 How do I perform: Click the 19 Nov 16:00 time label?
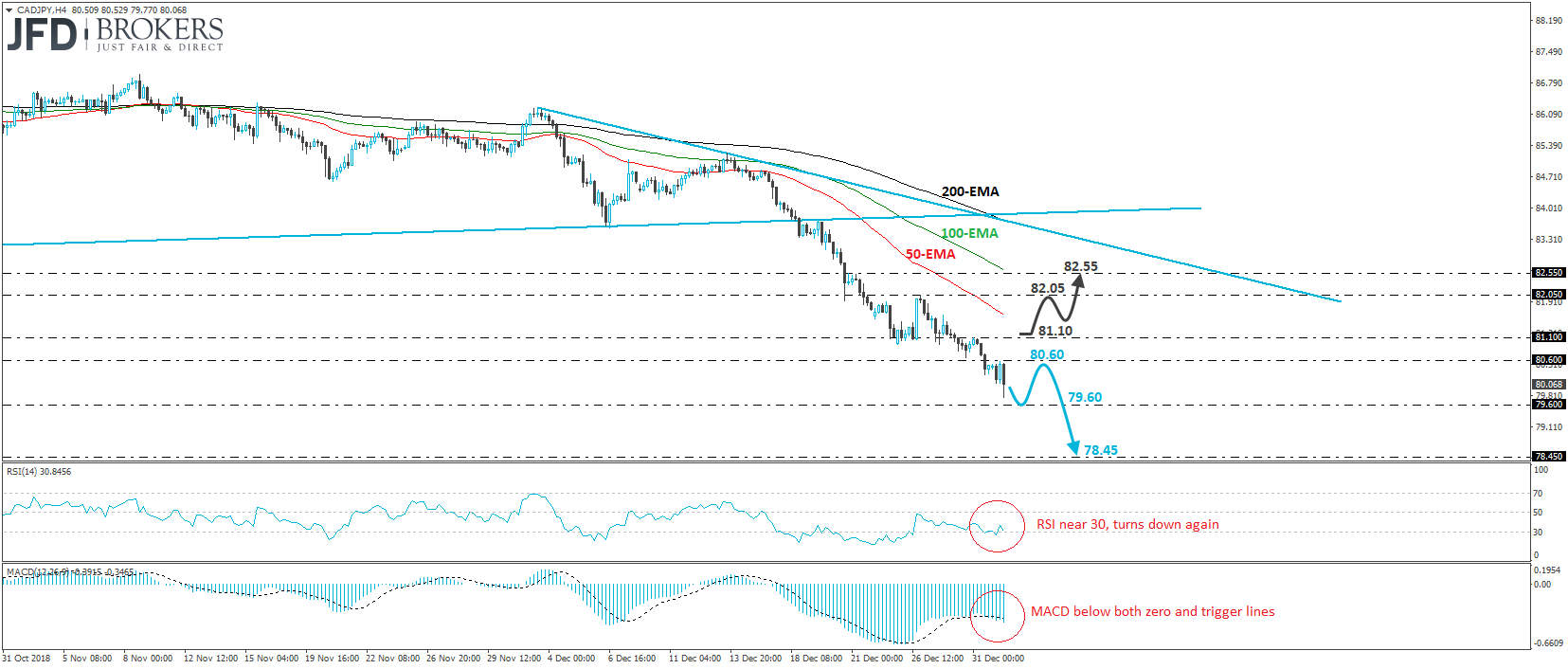[x=332, y=658]
